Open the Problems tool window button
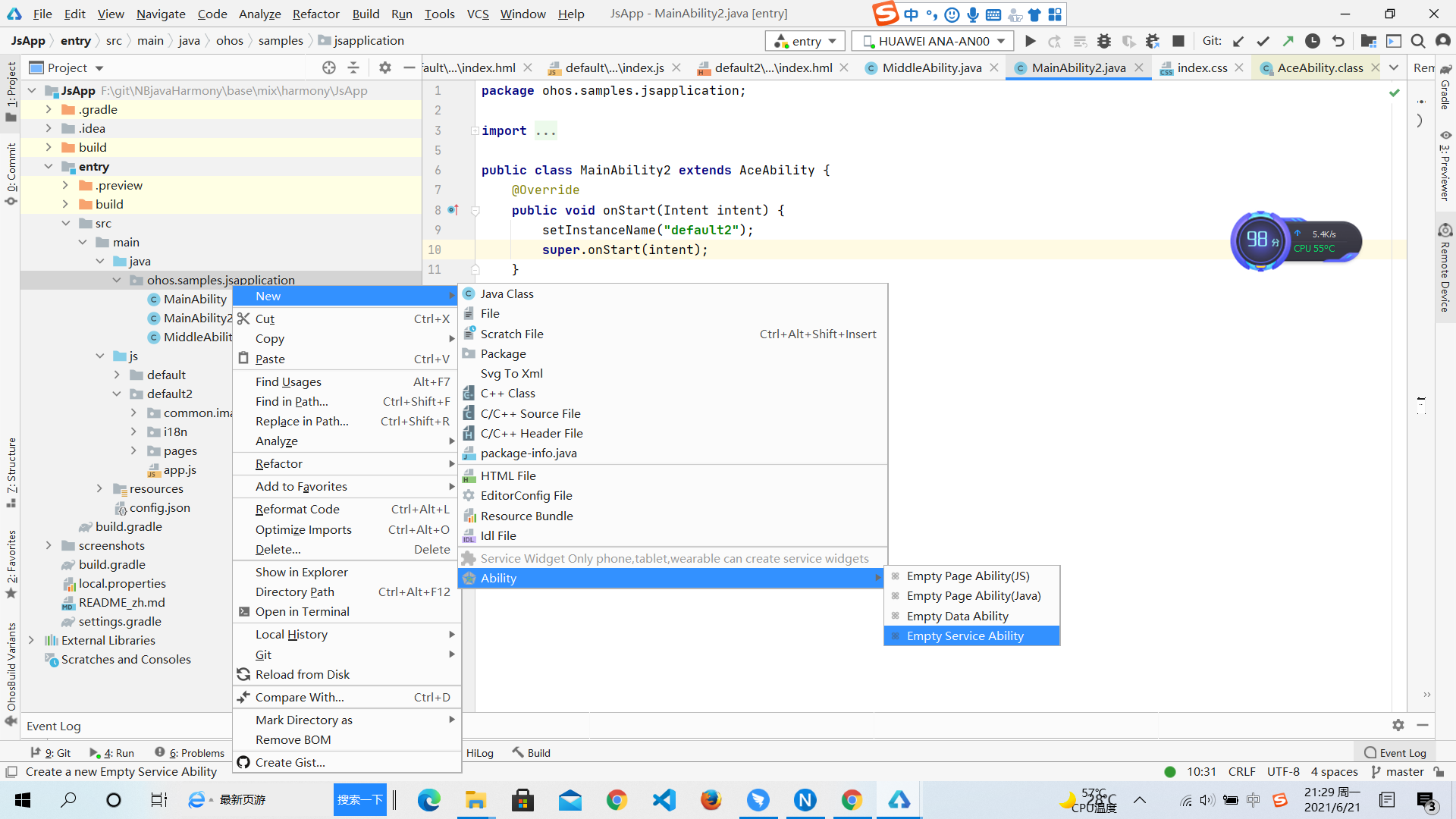 click(x=190, y=752)
